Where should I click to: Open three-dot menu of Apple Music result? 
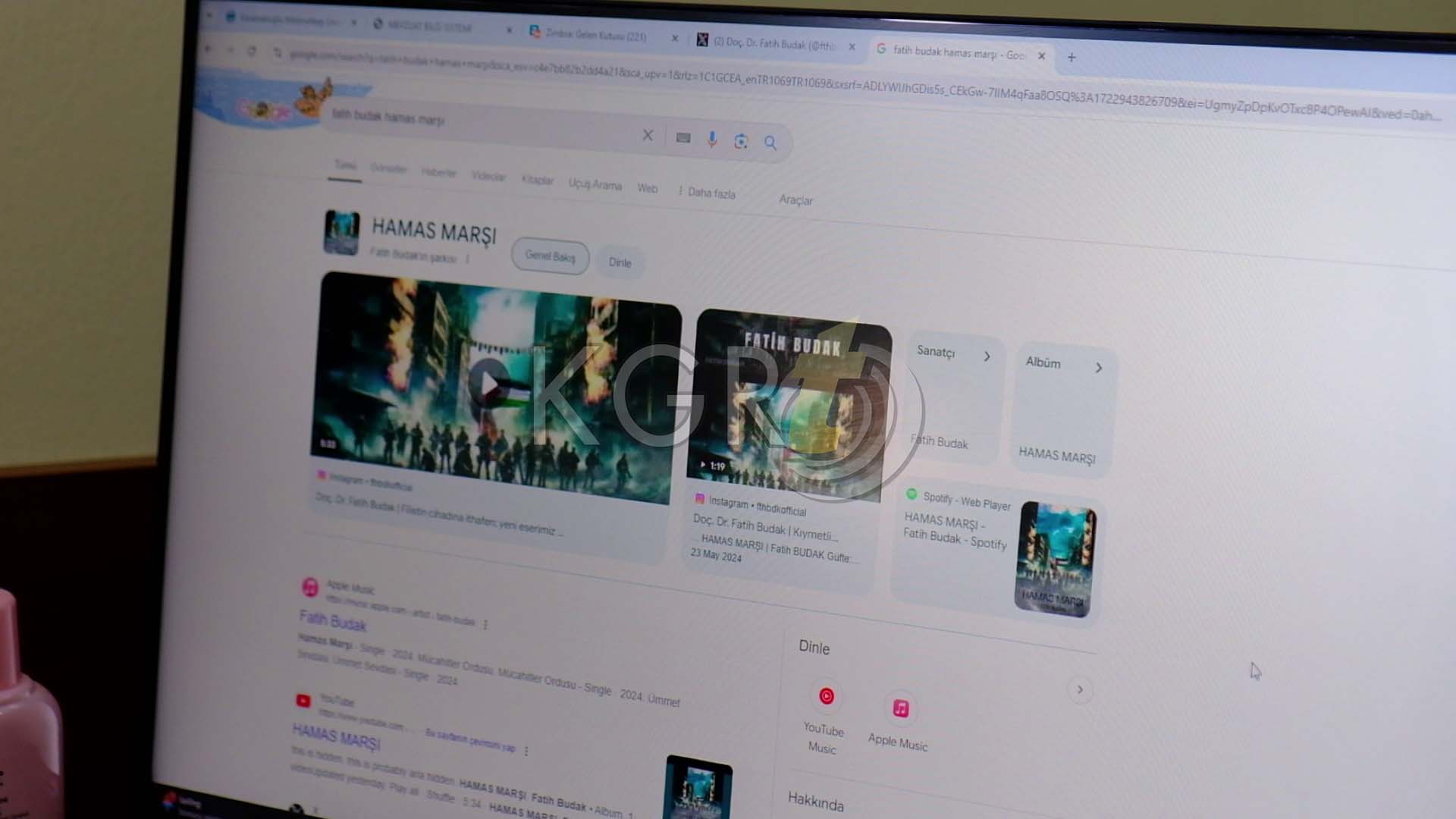tap(485, 625)
